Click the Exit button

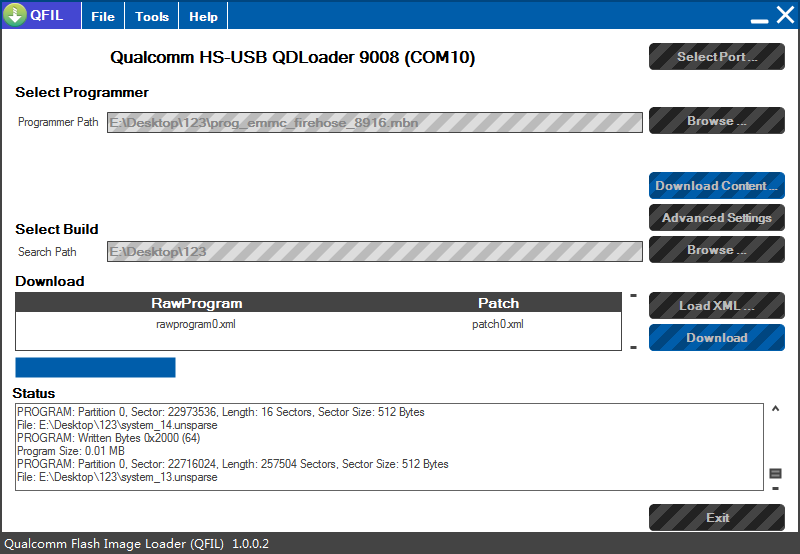(x=716, y=518)
